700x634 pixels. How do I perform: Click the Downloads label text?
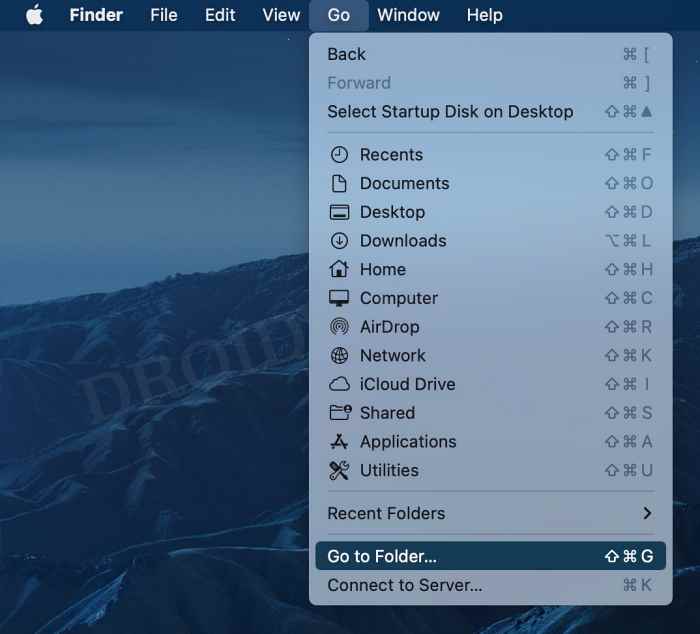403,241
